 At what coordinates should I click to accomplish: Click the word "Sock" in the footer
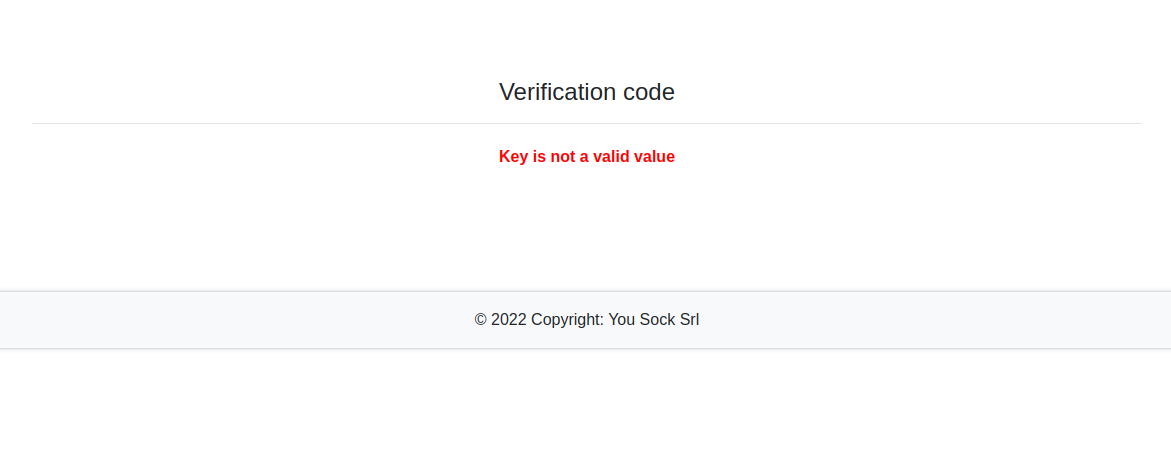point(658,320)
